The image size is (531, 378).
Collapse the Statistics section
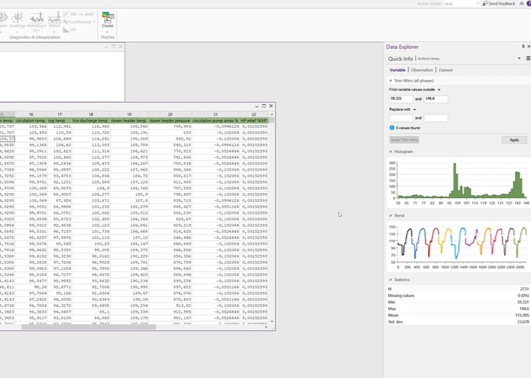pos(391,280)
